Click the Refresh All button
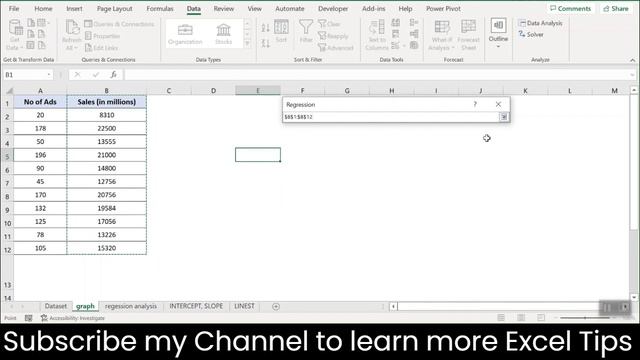Screen dimensions: 640x360 point(72,35)
